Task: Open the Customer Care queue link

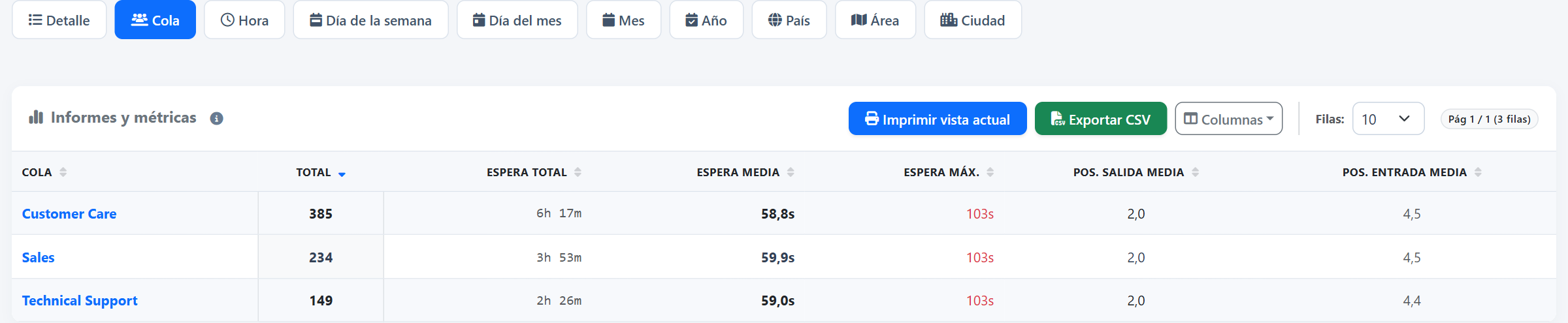Action: point(69,214)
